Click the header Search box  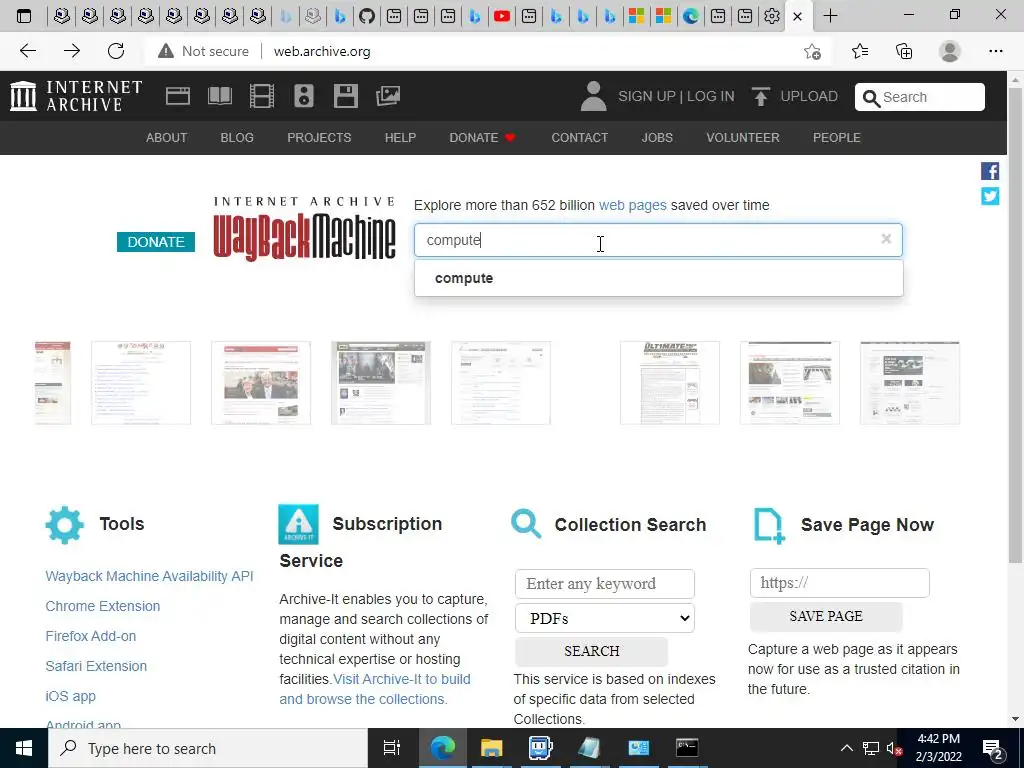point(920,97)
